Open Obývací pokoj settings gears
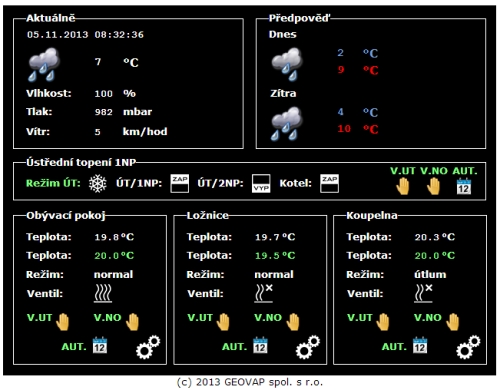This screenshot has width=500, height=390. click(148, 347)
